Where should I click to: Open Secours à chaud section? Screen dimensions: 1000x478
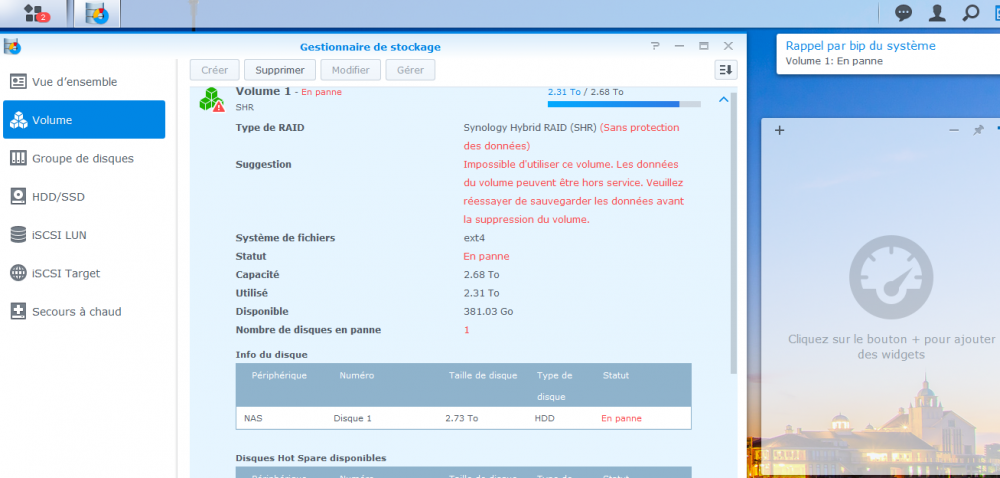84,312
